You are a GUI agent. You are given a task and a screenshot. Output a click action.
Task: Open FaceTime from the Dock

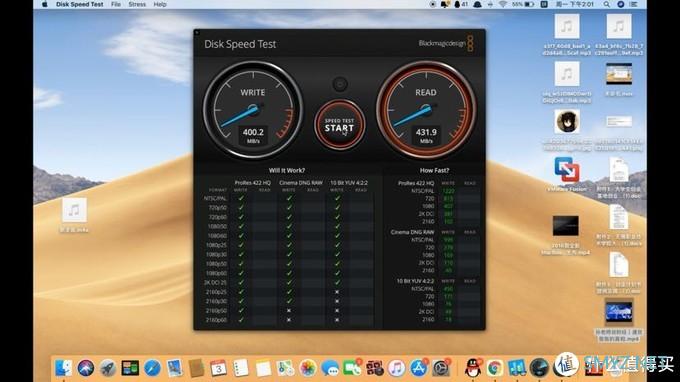(x=352, y=368)
